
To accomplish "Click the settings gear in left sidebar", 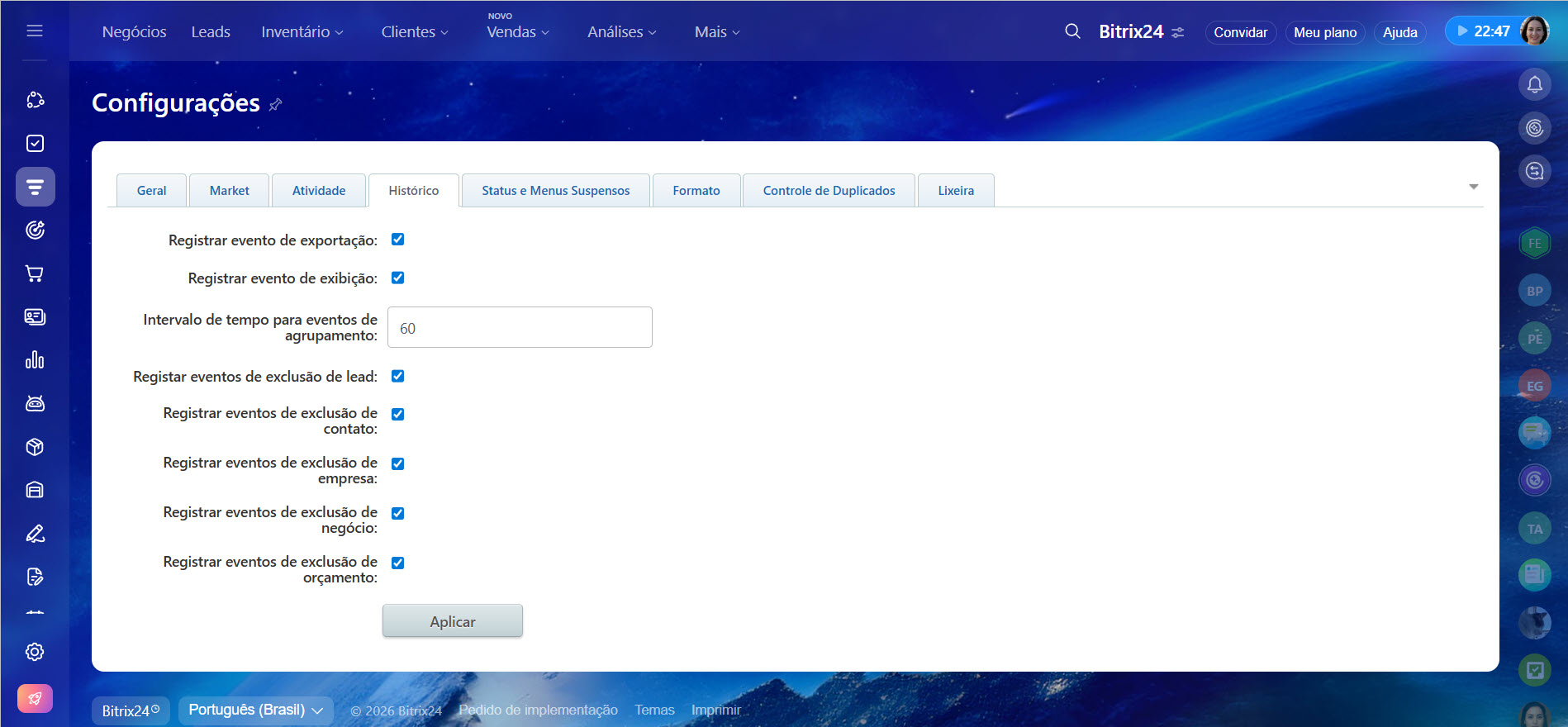I will tap(35, 652).
